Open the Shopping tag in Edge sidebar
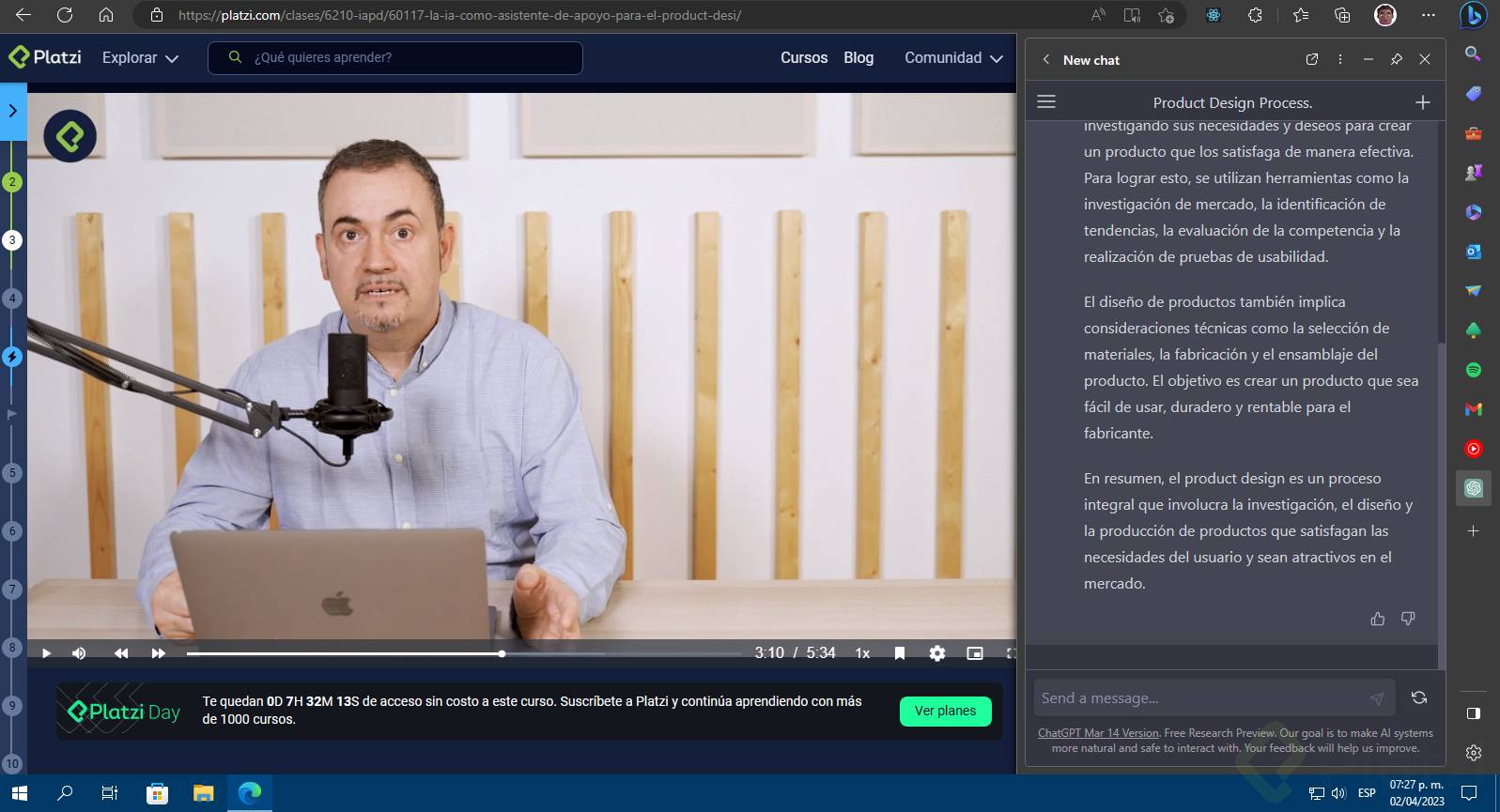Image resolution: width=1500 pixels, height=812 pixels. [1473, 93]
